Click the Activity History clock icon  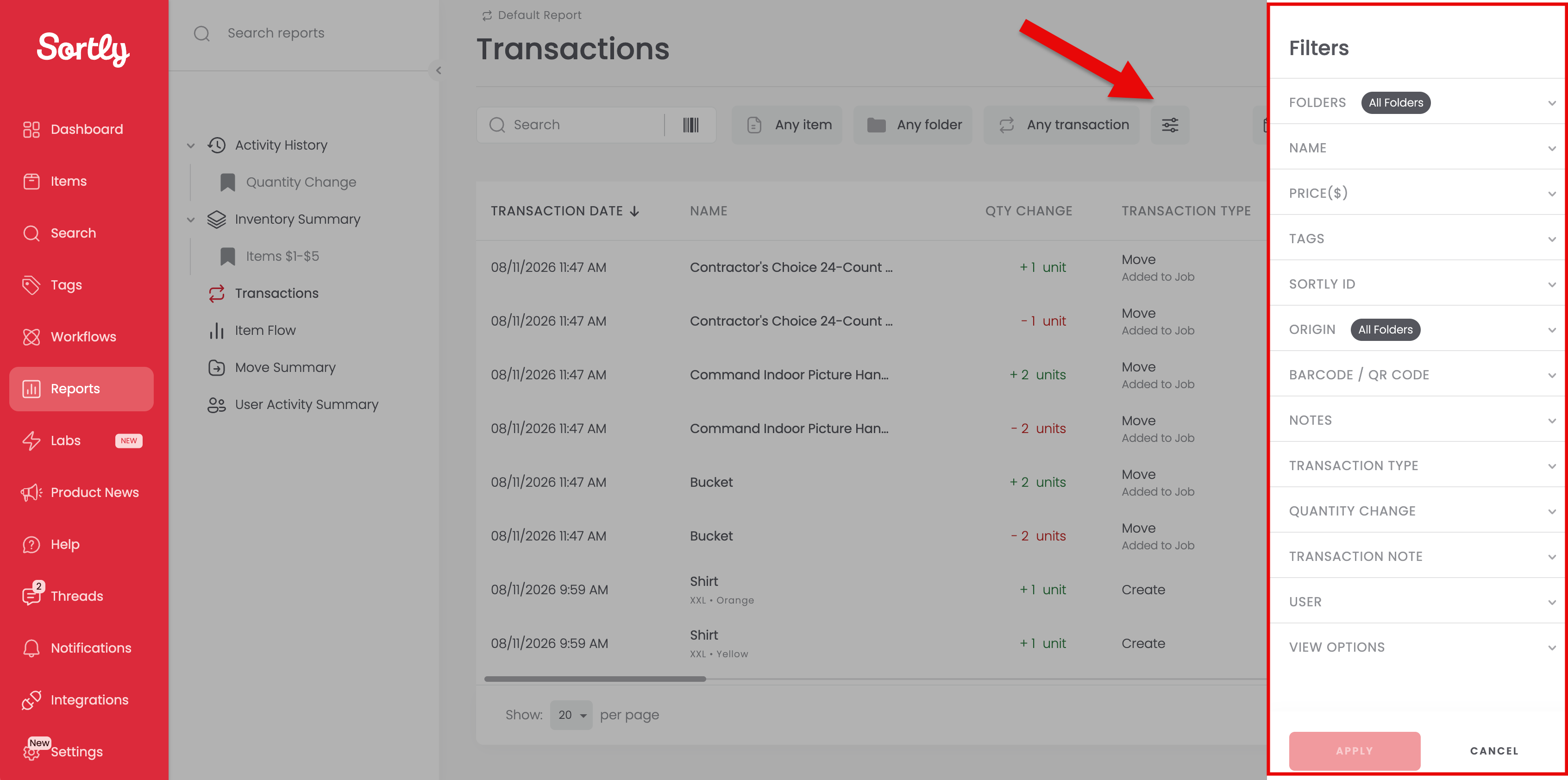[x=217, y=145]
